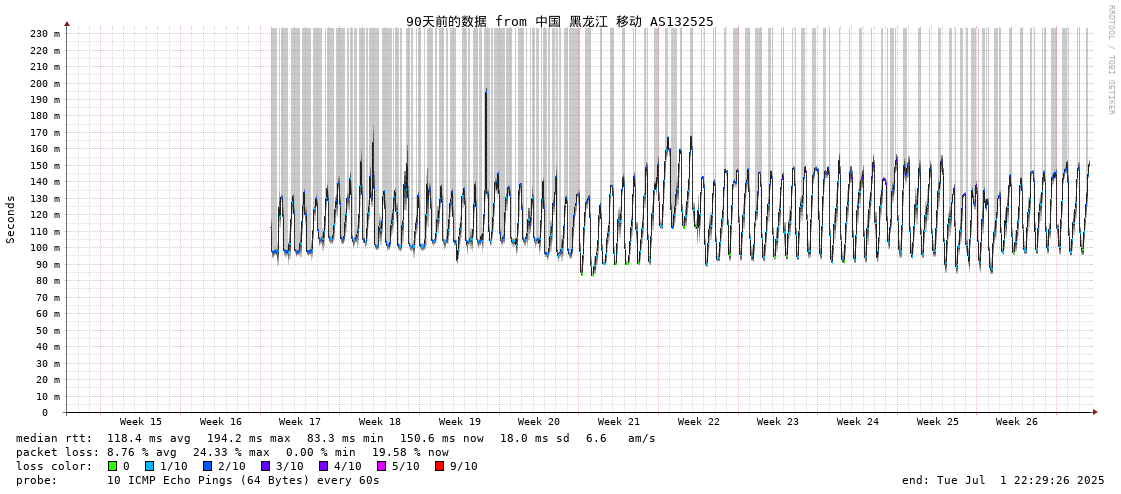Click the "150 m" y-axis tick label
Image resolution: width=1121 pixels, height=494 pixels.
[45, 165]
